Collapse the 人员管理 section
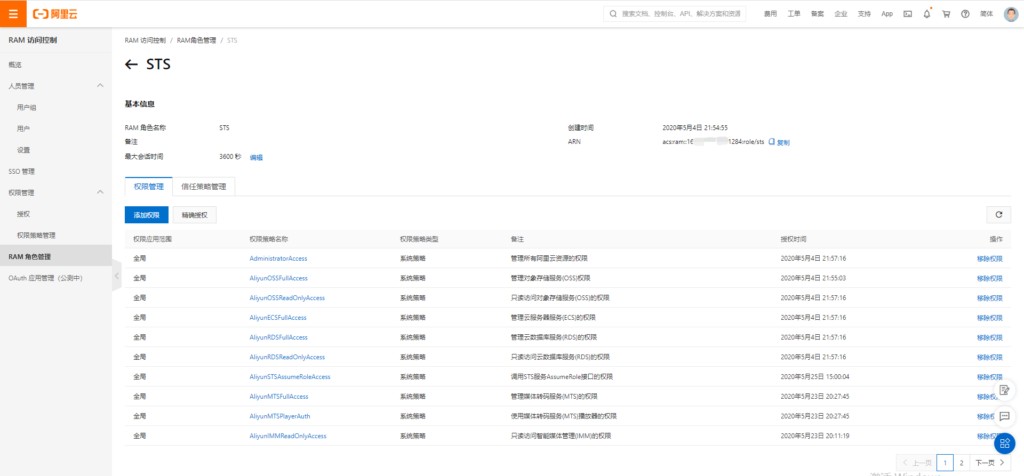1024x476 pixels. click(x=100, y=86)
